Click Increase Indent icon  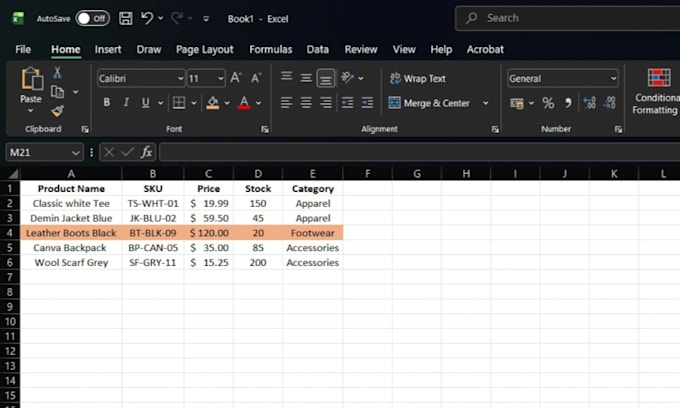pos(367,103)
